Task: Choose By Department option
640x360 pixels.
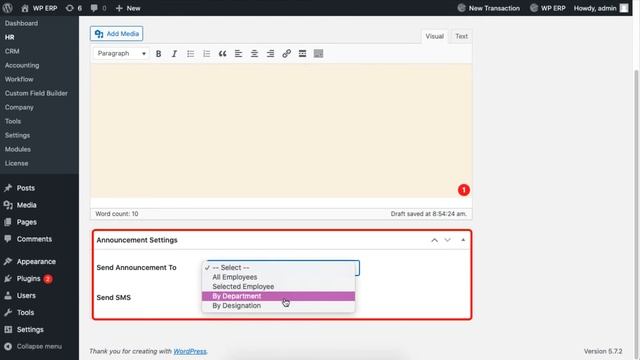Action: click(x=278, y=296)
